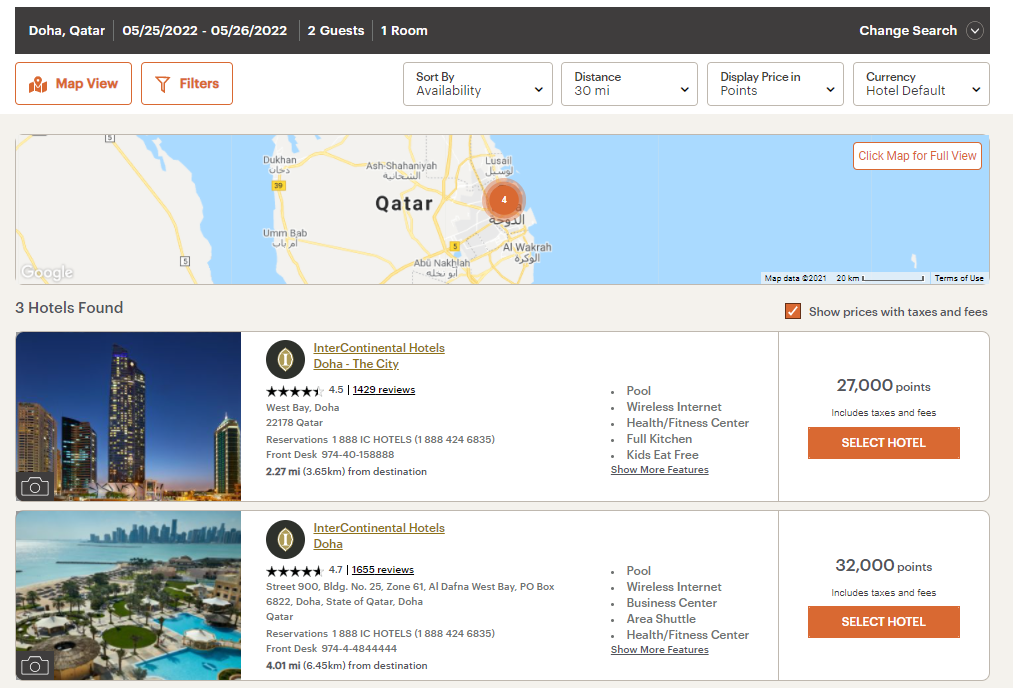Click the 05/25/2022 - 05/26/2022 dates
This screenshot has height=688, width=1013.
pyautogui.click(x=204, y=30)
